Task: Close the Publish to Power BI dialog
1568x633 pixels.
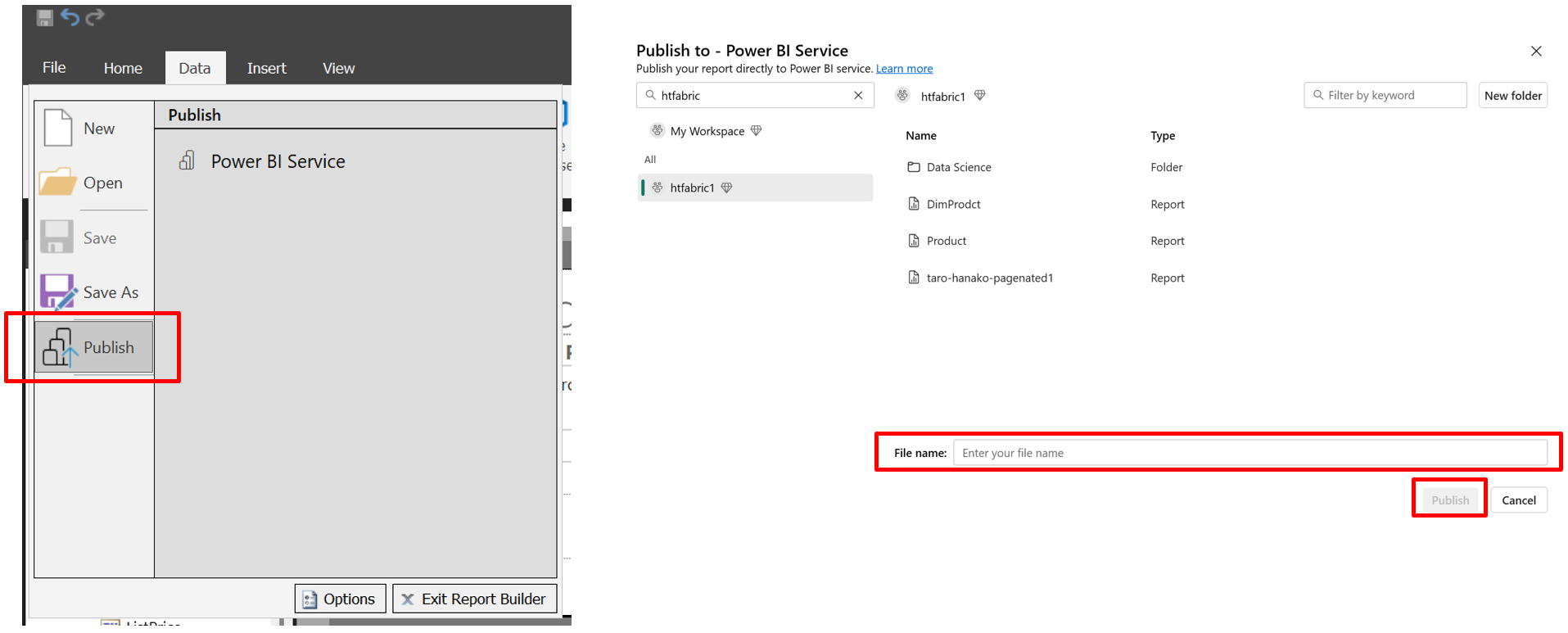Action: pos(1536,51)
